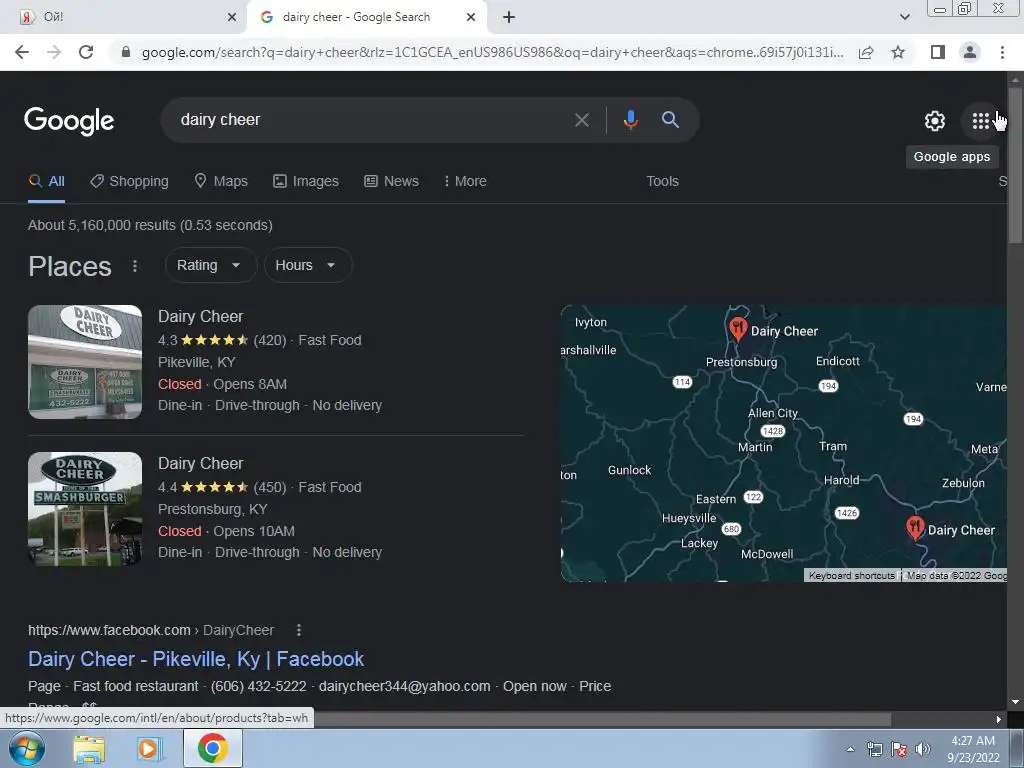Reload the current page
The width and height of the screenshot is (1024, 768).
click(x=86, y=52)
